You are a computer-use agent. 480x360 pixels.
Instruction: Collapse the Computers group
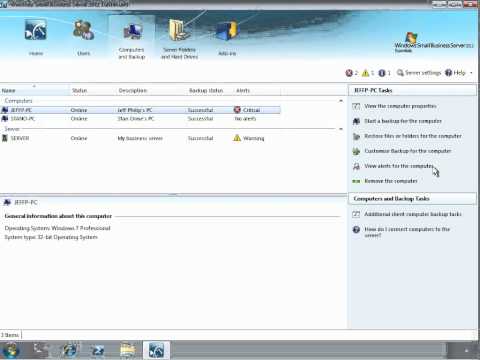pyautogui.click(x=341, y=101)
